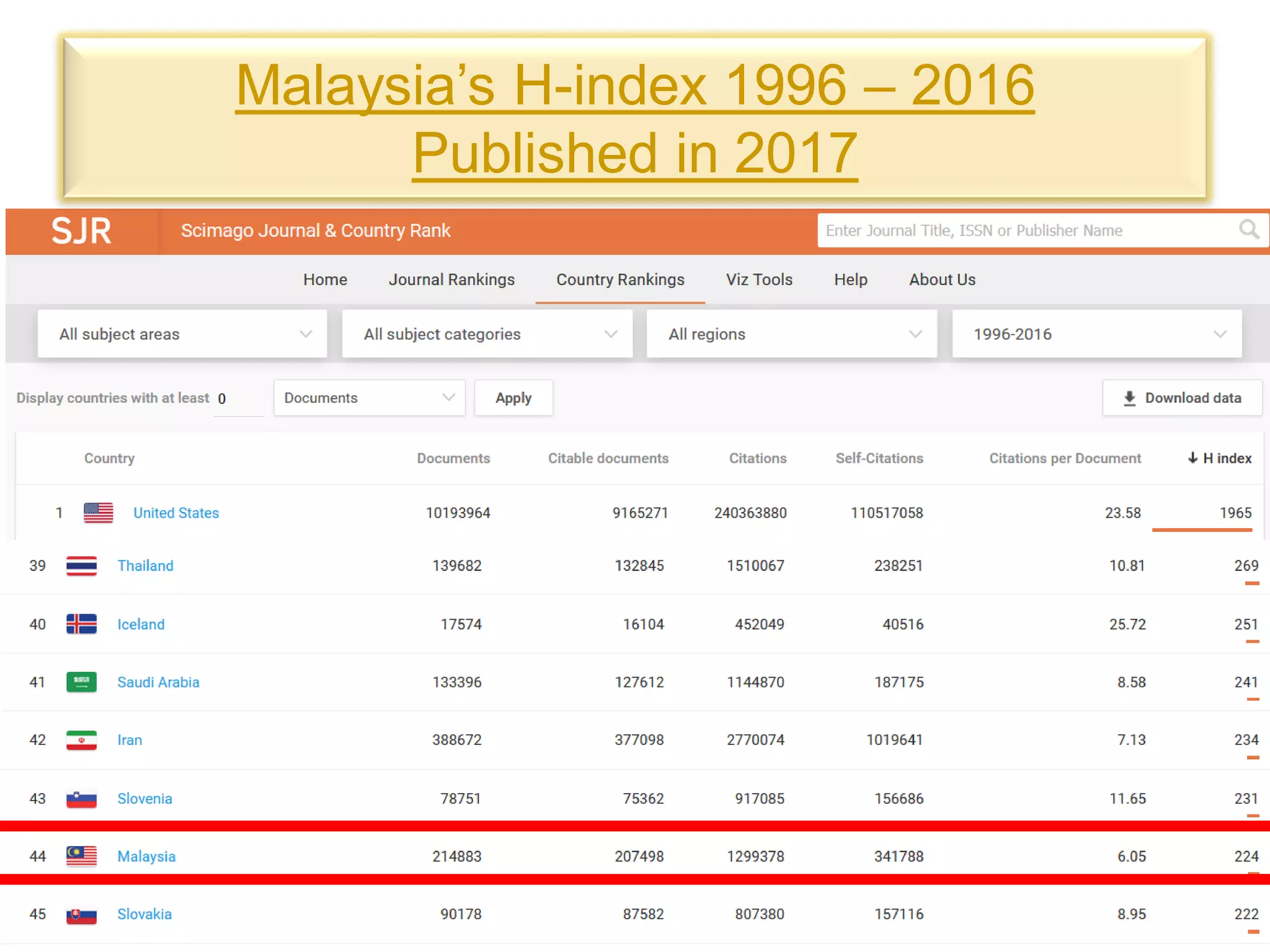Click the Slovenia flag icon
Image resolution: width=1270 pixels, height=952 pixels.
coord(82,799)
